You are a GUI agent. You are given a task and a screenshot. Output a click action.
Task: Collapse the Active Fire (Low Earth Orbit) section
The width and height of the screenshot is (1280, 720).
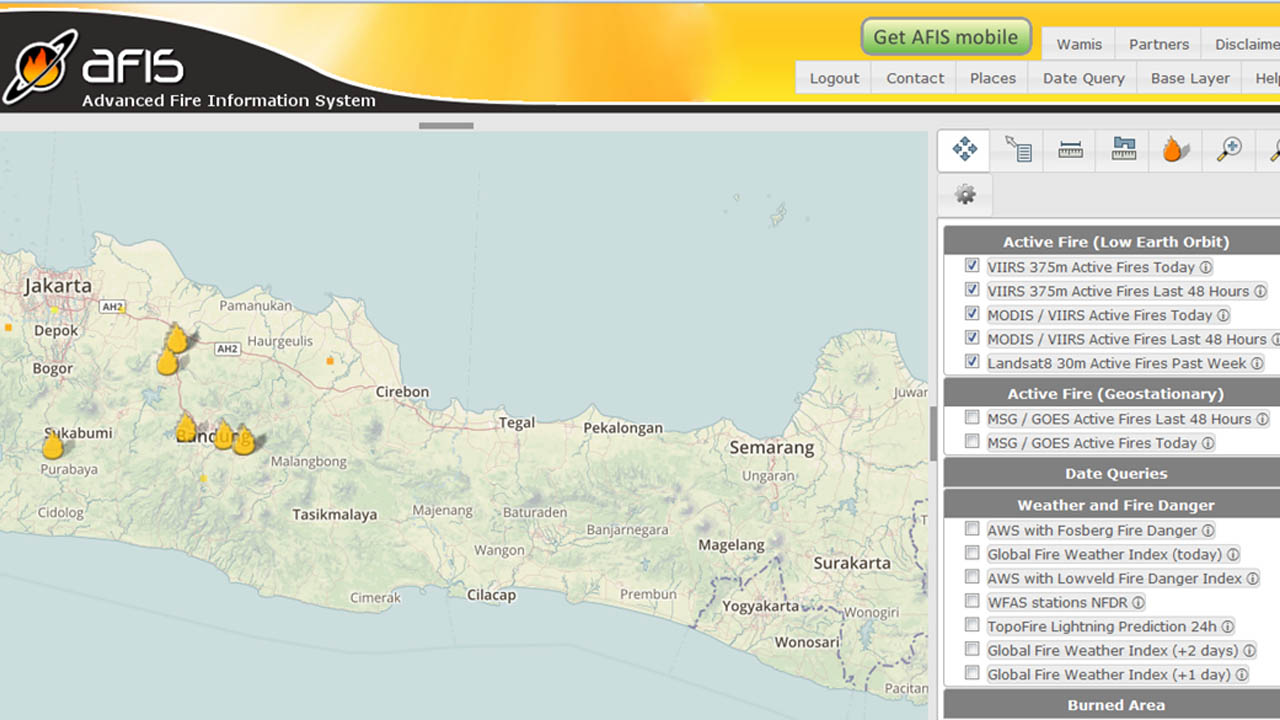[x=1115, y=242]
